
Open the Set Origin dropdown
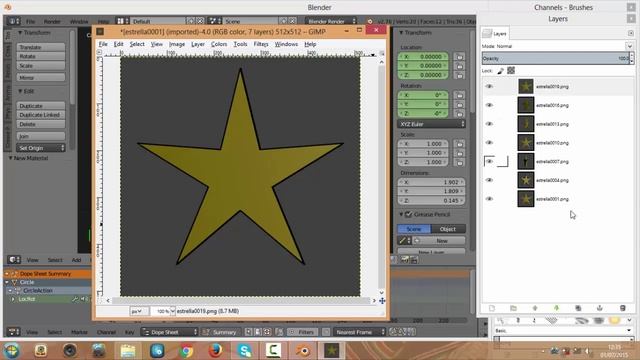click(x=40, y=148)
